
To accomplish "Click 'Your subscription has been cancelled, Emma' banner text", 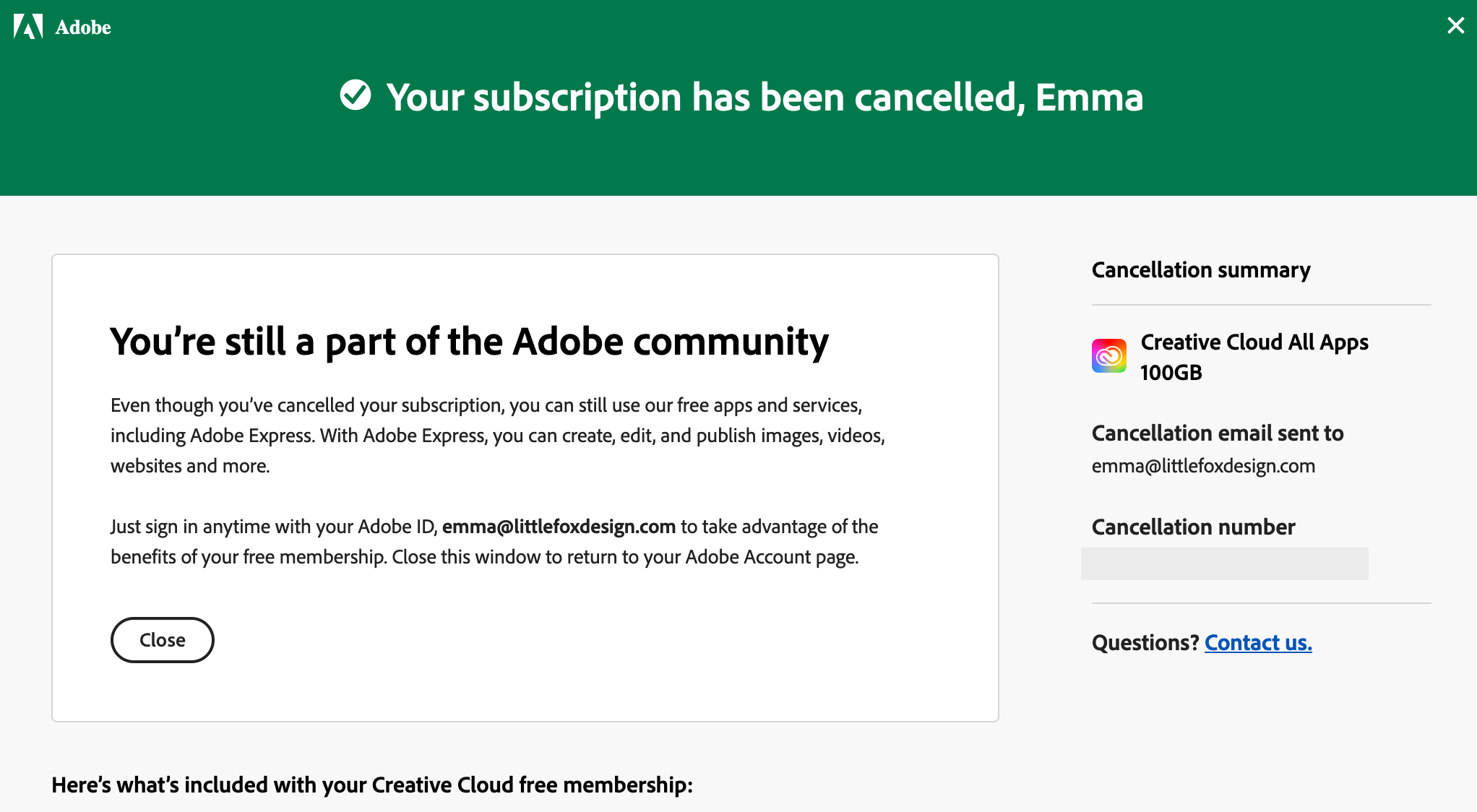I will pyautogui.click(x=765, y=97).
